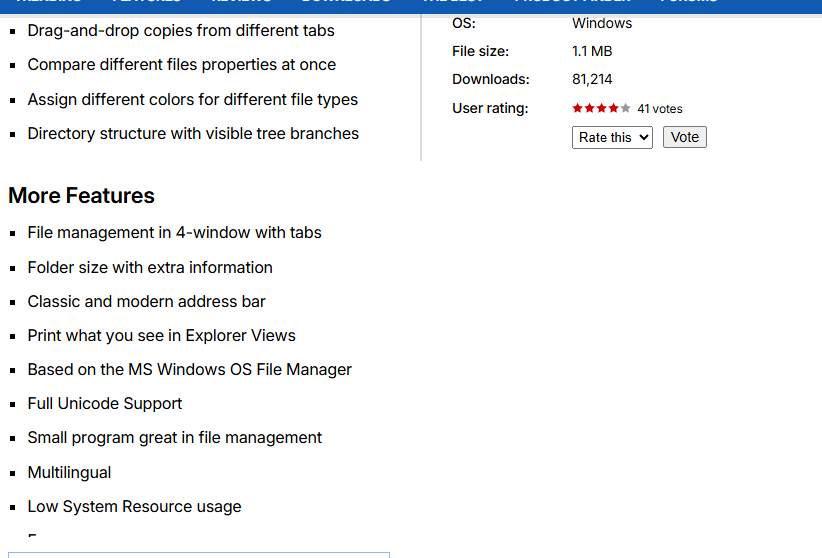Click the "User rating:" label

pos(490,109)
